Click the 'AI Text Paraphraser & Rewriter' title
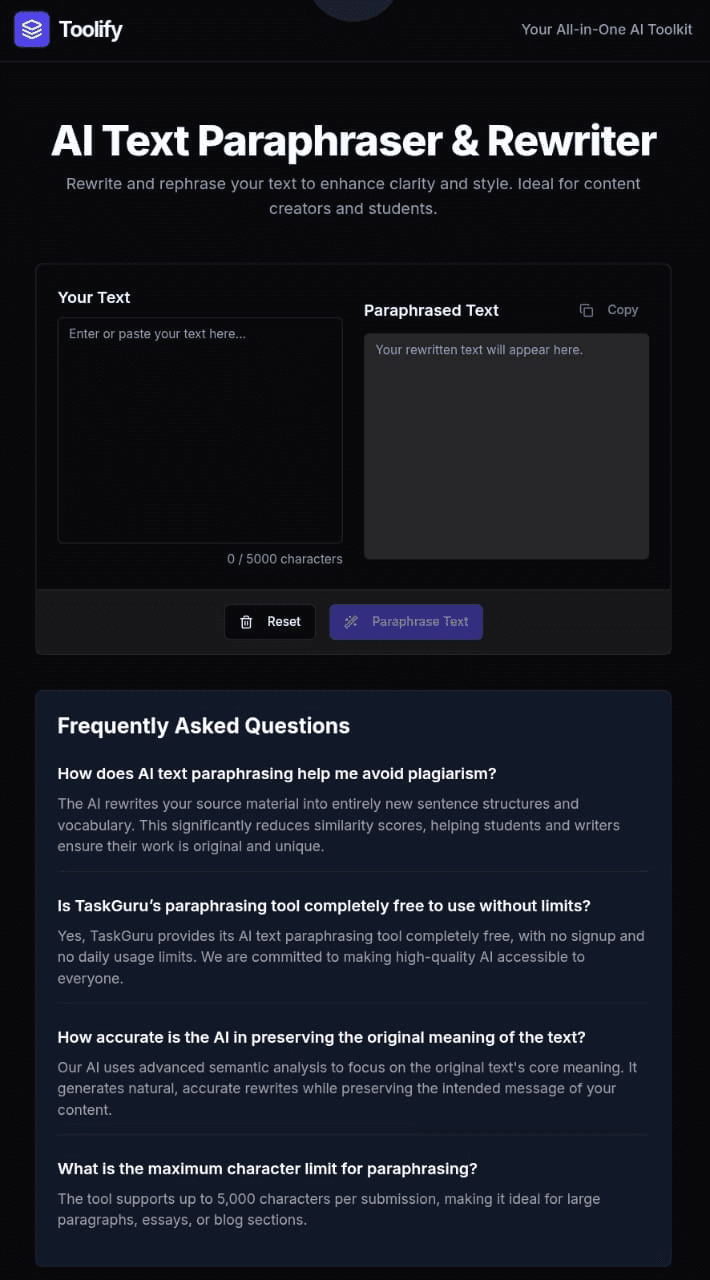Screen dimensions: 710x1280 pos(354,141)
